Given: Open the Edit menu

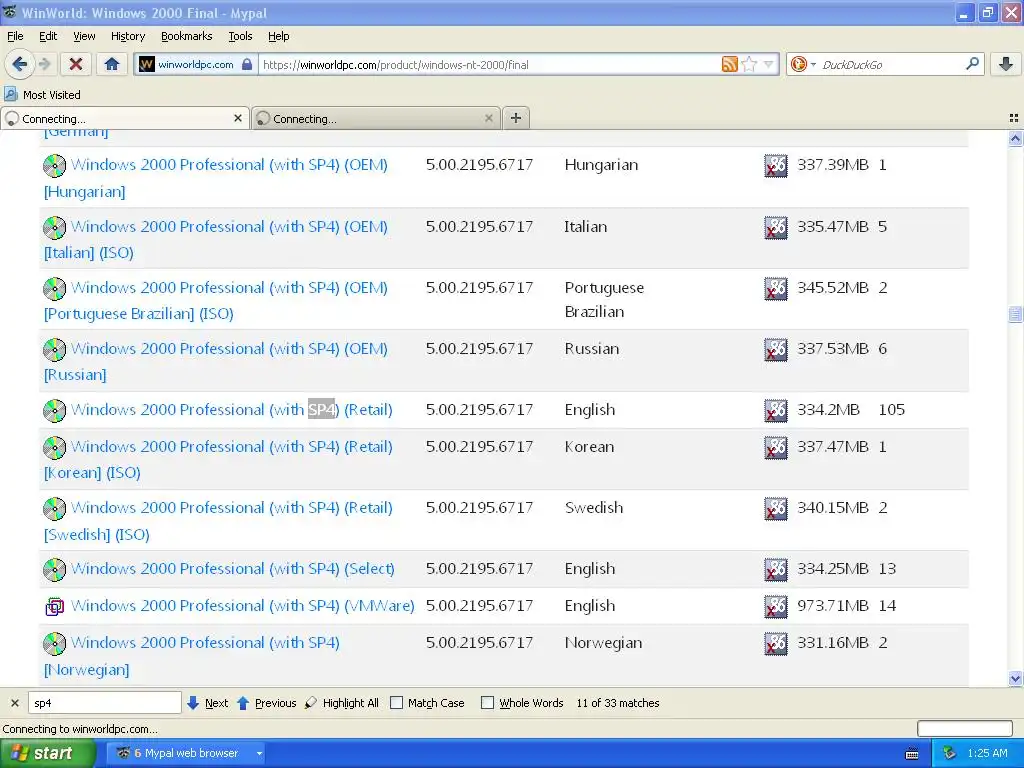Looking at the screenshot, I should [48, 36].
